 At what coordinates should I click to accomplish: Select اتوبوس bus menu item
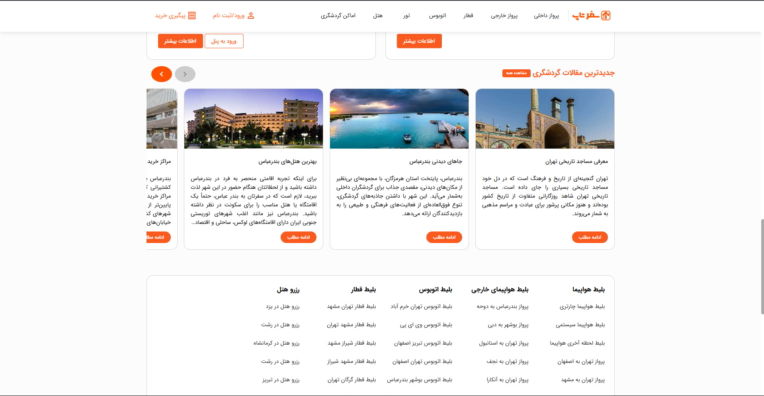pos(437,16)
